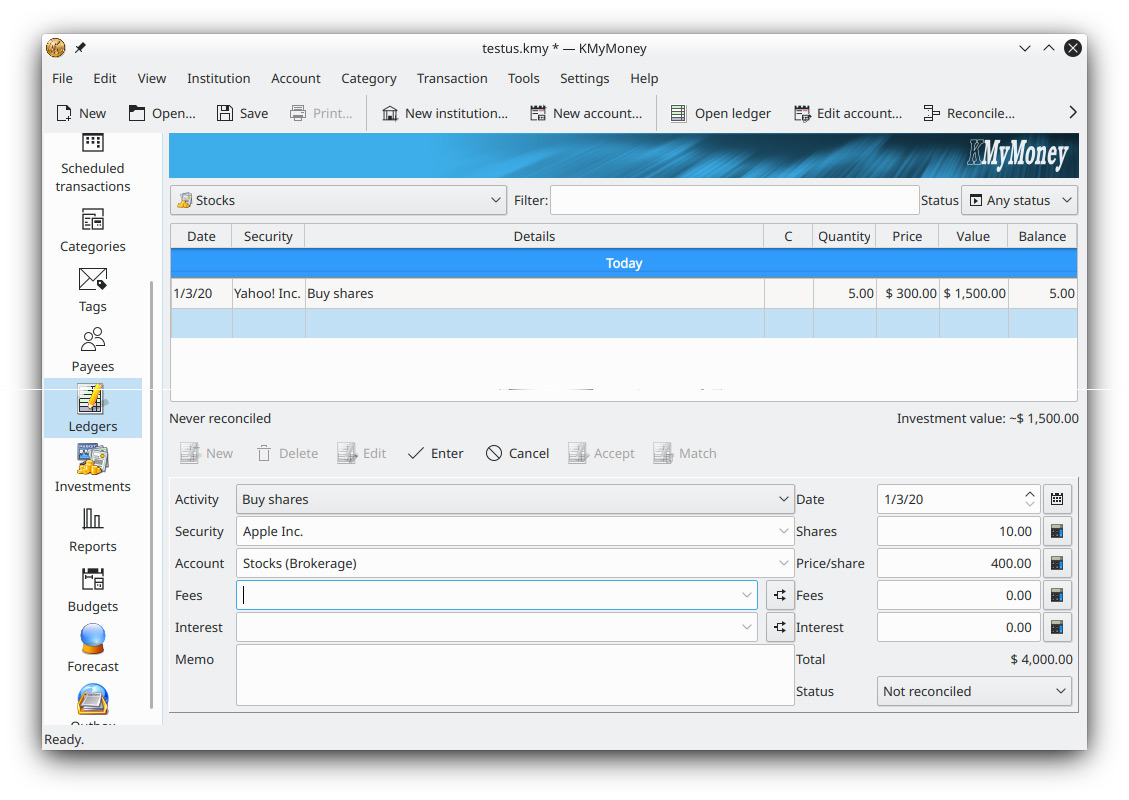Click the Enter button to save the transaction
Image resolution: width=1129 pixels, height=800 pixels.
[x=436, y=454]
